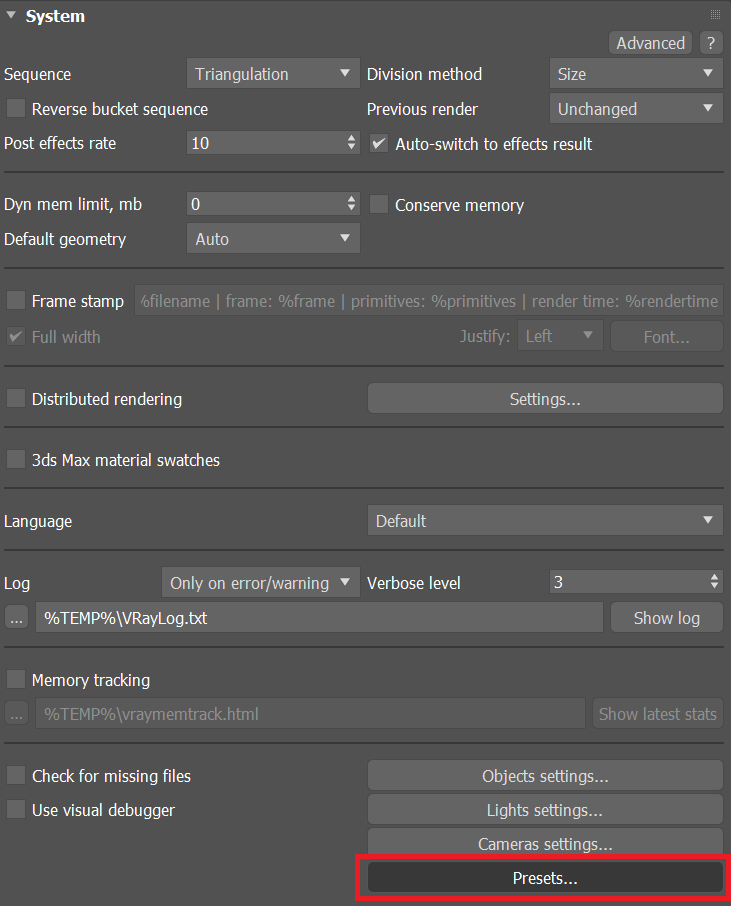Viewport: 731px width, 906px height.
Task: Open the Sequence dropdown showing Triangulation
Action: pyautogui.click(x=272, y=72)
